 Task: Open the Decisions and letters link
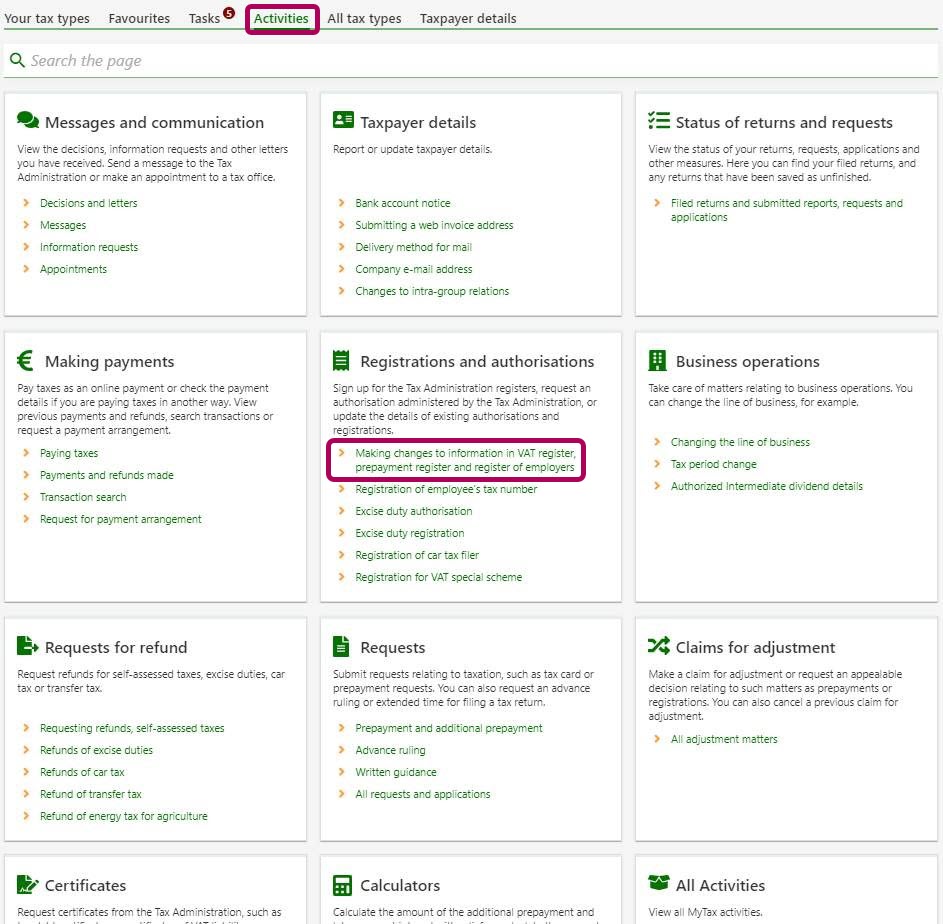tap(88, 203)
